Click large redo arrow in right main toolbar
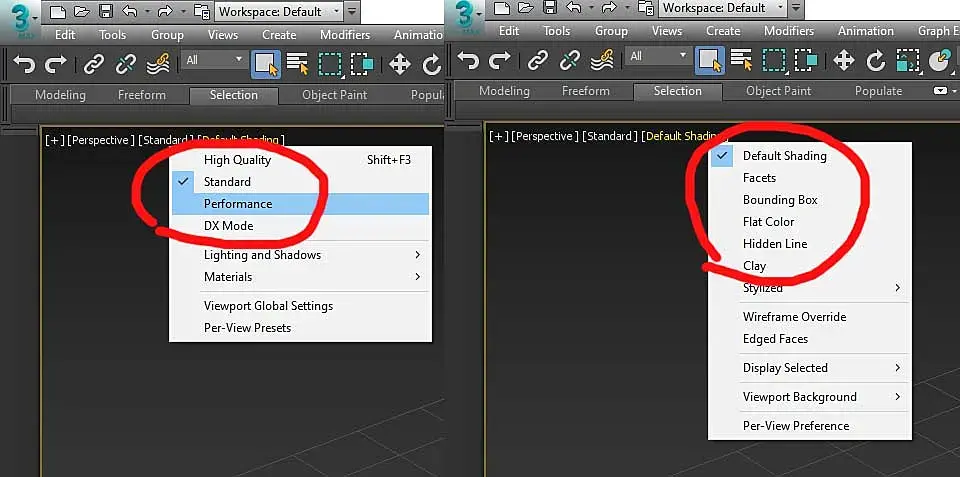The height and width of the screenshot is (477, 960). tap(500, 60)
